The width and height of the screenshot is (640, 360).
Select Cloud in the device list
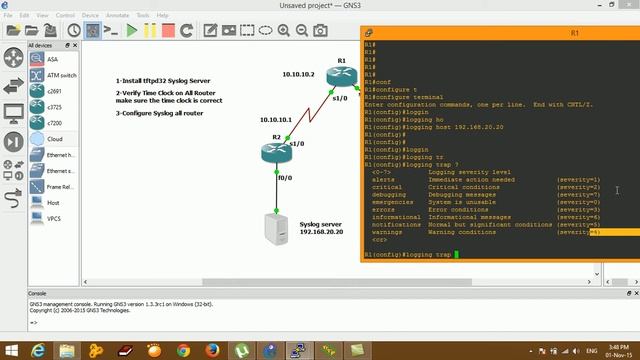[x=53, y=139]
